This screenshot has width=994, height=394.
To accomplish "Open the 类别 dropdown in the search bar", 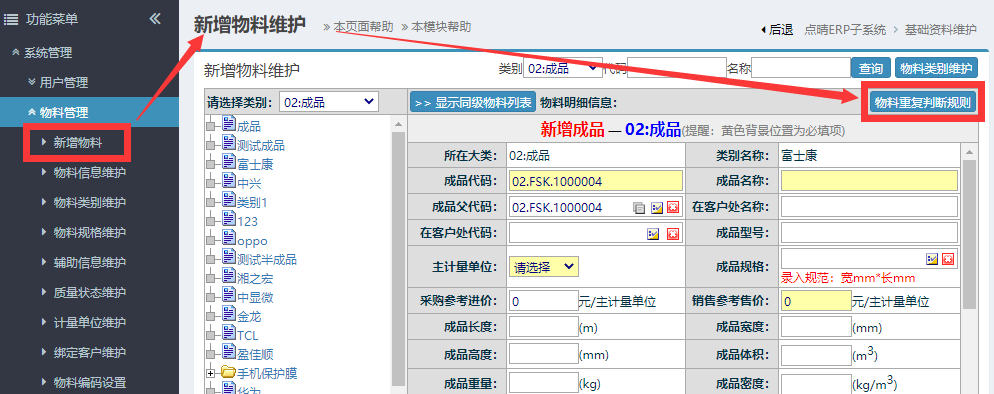I will [562, 68].
